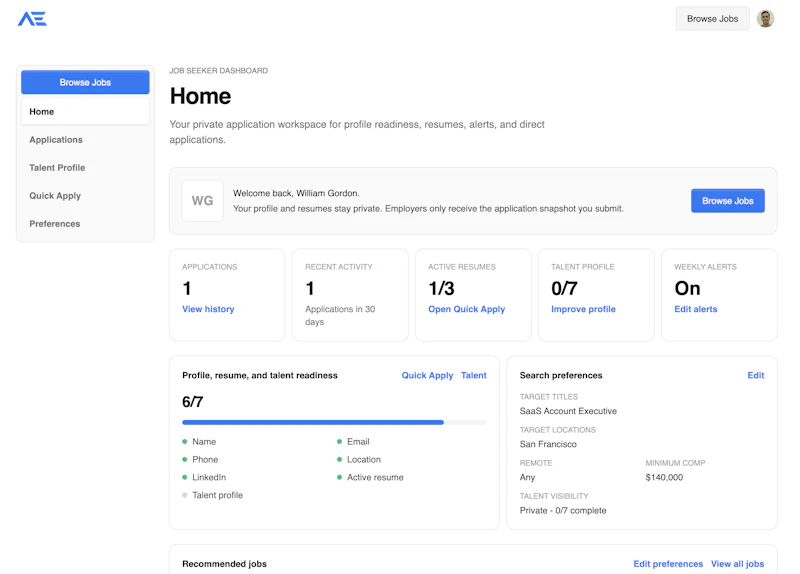The image size is (800, 574).
Task: Click the green dot beside Location
Action: (339, 460)
